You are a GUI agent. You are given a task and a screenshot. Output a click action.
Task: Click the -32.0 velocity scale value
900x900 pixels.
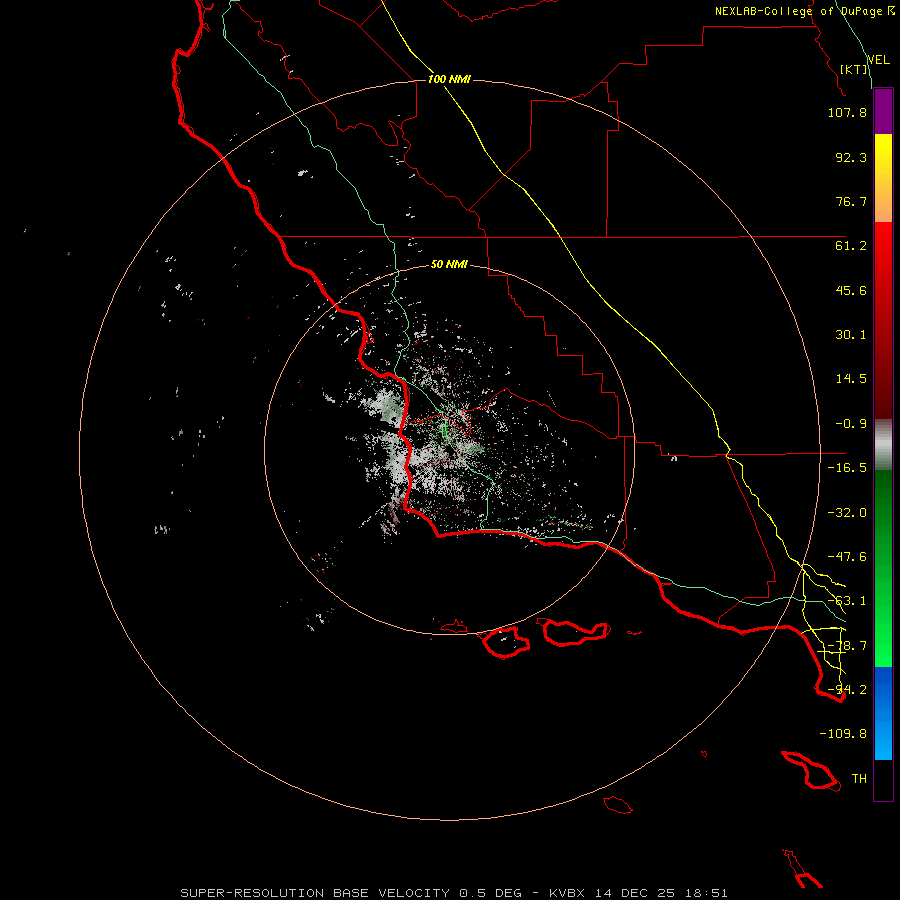pos(847,513)
